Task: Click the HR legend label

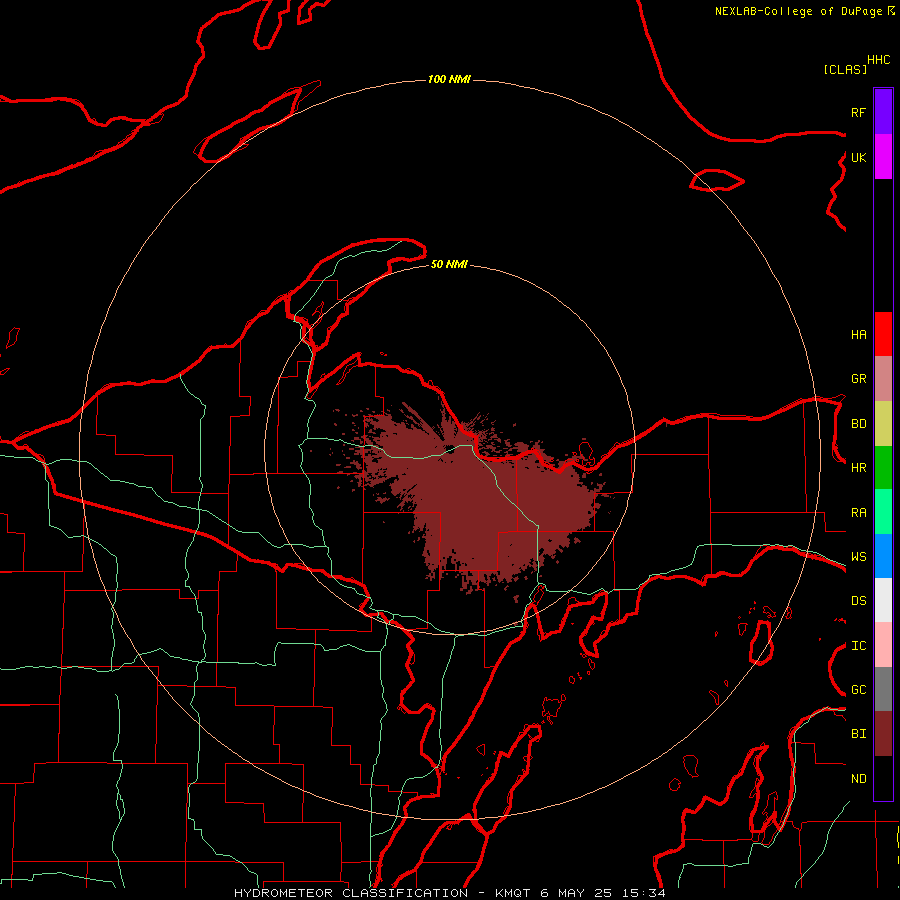Action: coord(858,468)
